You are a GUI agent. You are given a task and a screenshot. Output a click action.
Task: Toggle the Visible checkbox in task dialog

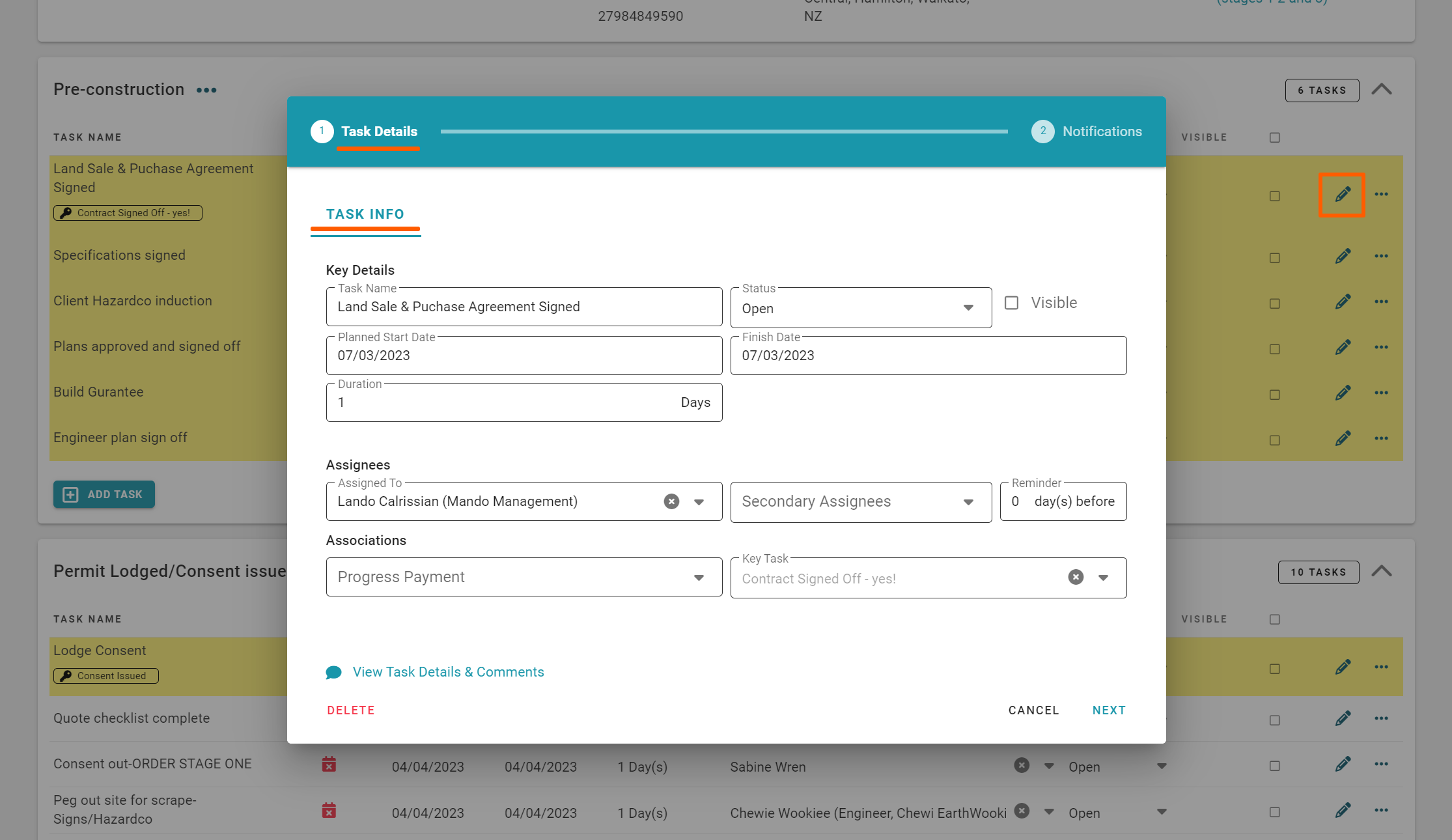pyautogui.click(x=1011, y=303)
